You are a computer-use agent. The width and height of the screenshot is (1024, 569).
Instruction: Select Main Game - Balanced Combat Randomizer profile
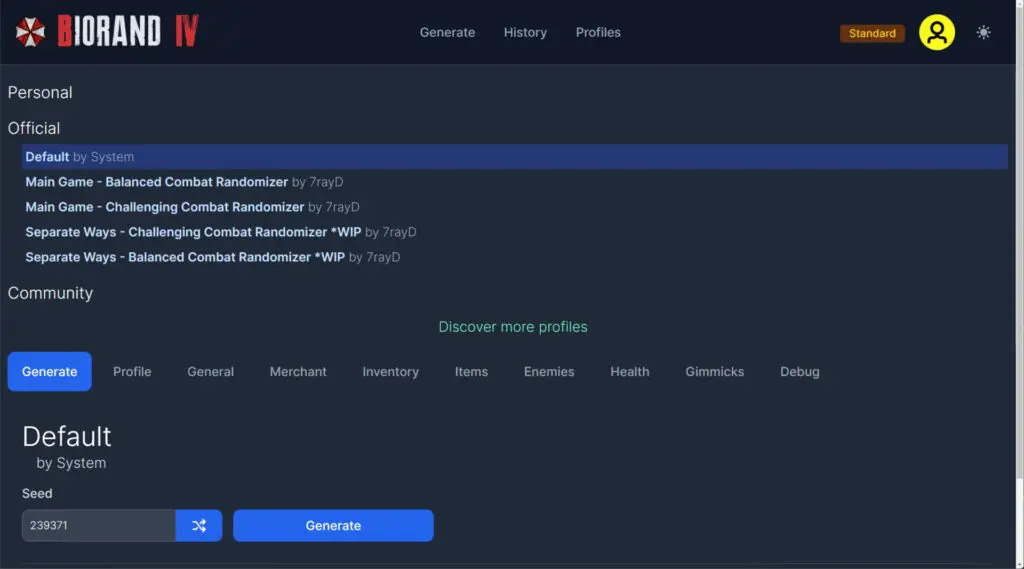click(515, 182)
